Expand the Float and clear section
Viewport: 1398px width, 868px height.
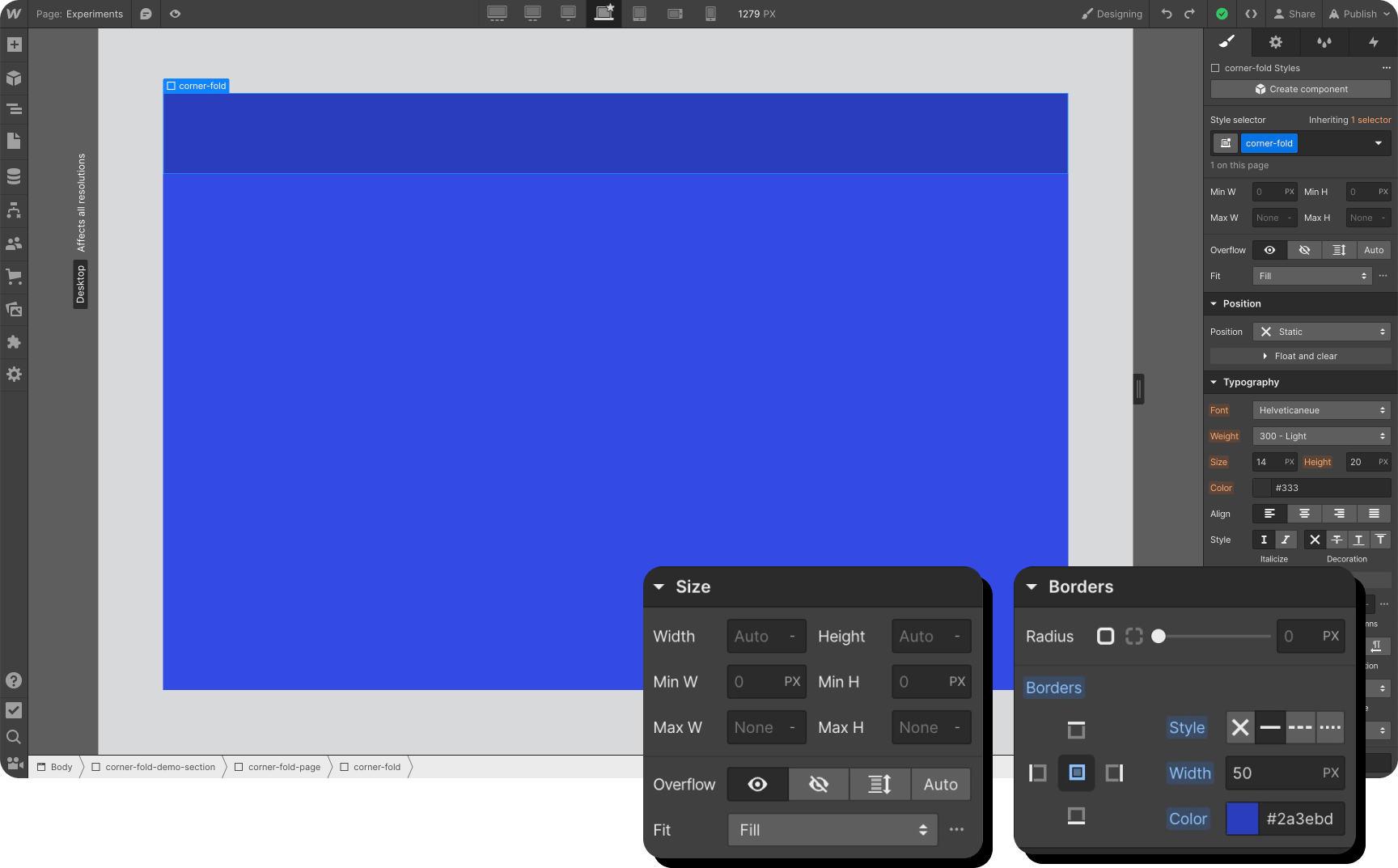[x=1301, y=356]
